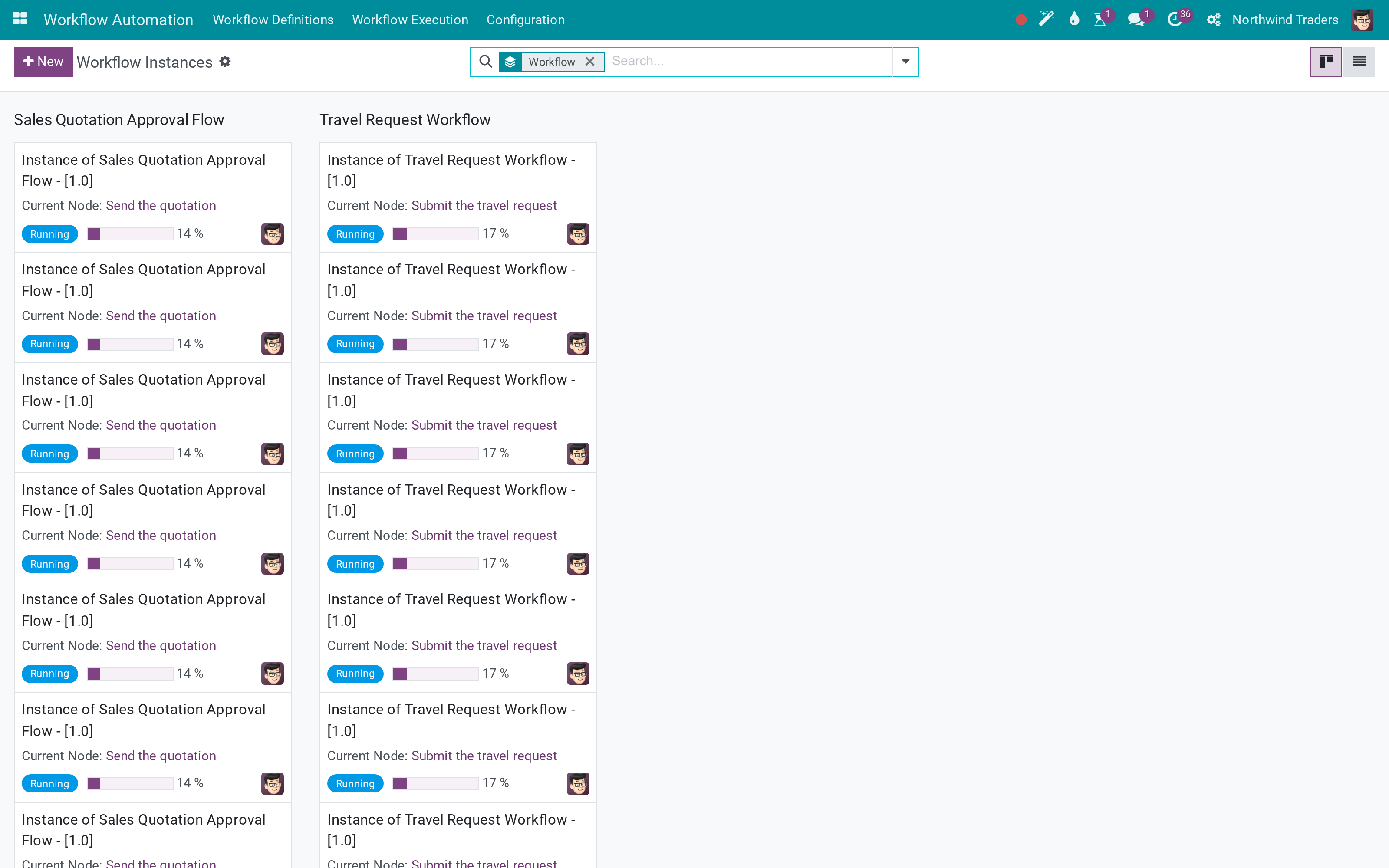This screenshot has height=868, width=1389.
Task: Open the third Travel Request Workflow instance title
Action: [x=451, y=390]
